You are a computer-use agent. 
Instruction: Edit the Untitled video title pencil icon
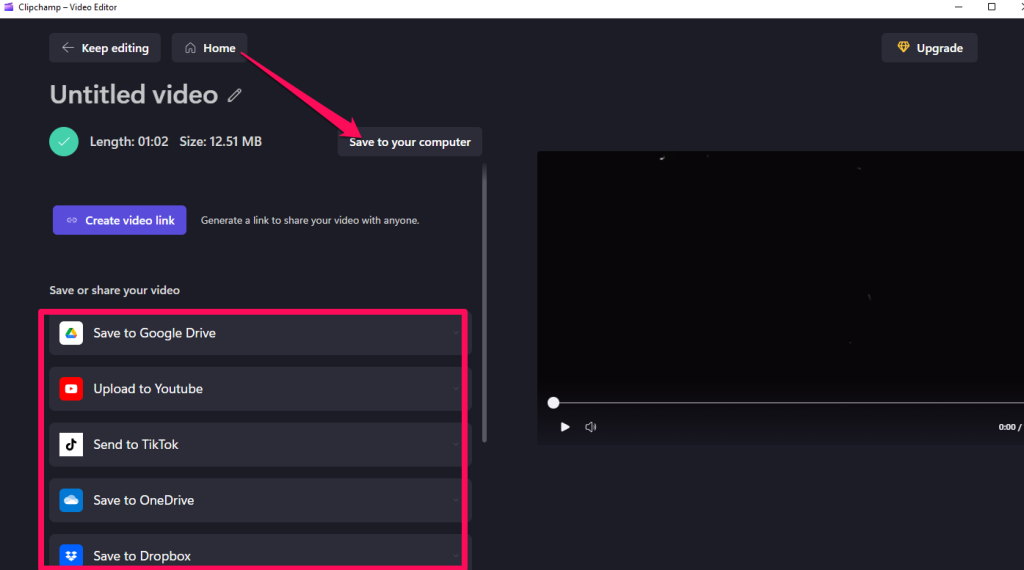[234, 95]
